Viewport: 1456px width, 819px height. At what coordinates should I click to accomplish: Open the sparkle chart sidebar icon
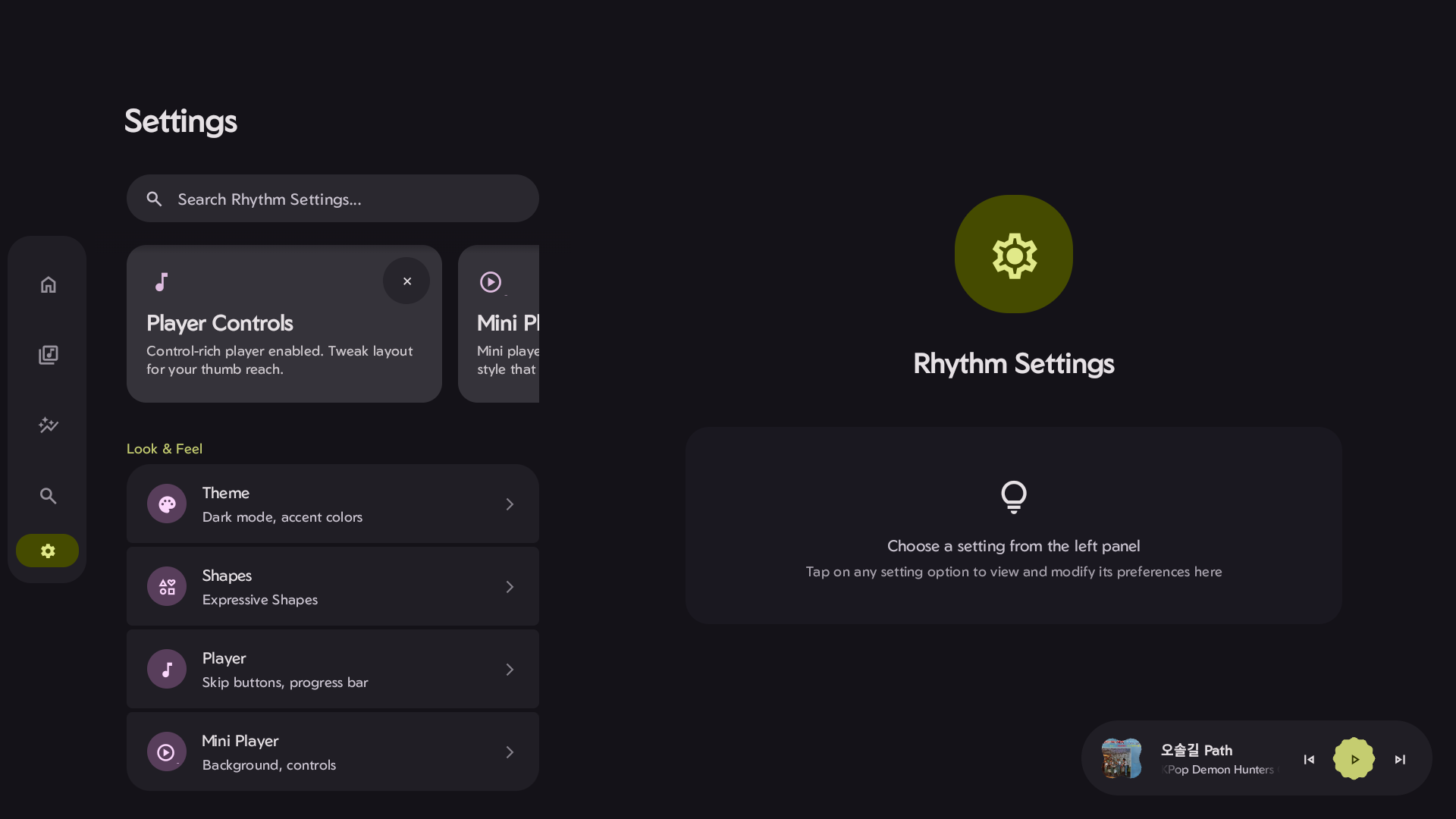tap(48, 425)
